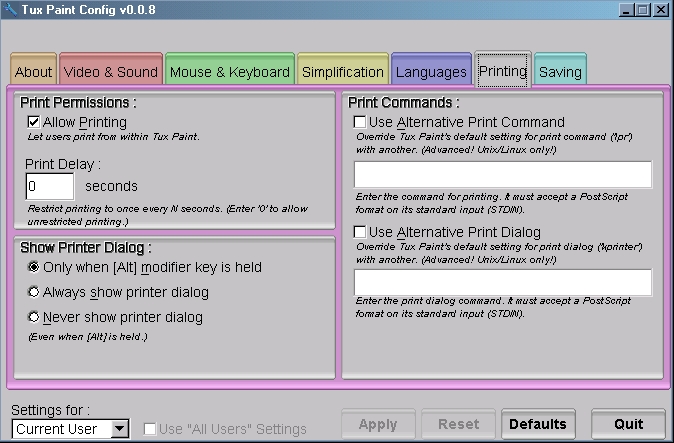This screenshot has height=443, width=674.
Task: Enable Use Alternative Print Command
Action: pos(360,122)
